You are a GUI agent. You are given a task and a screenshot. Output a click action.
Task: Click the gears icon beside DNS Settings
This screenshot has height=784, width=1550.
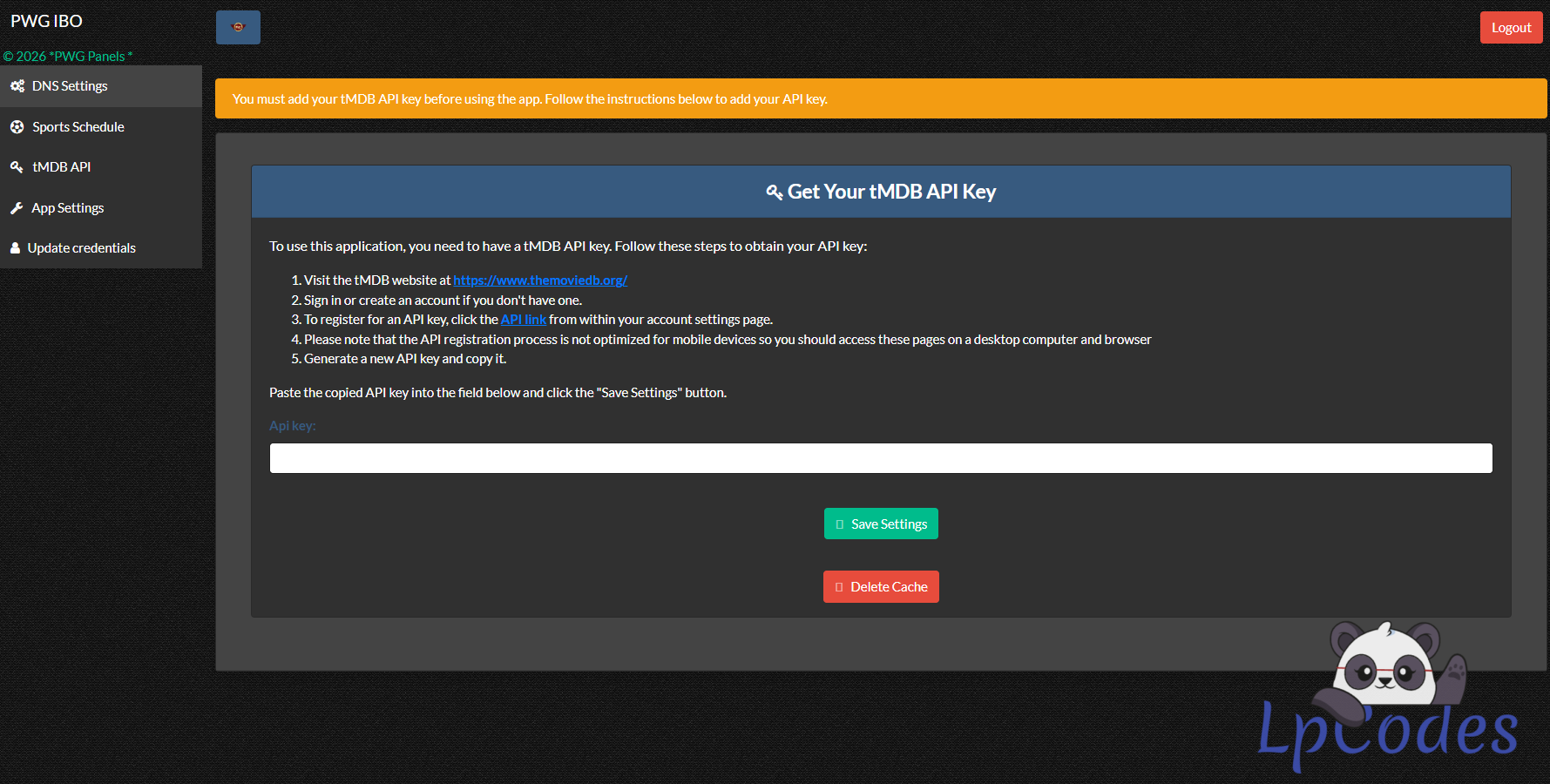17,86
